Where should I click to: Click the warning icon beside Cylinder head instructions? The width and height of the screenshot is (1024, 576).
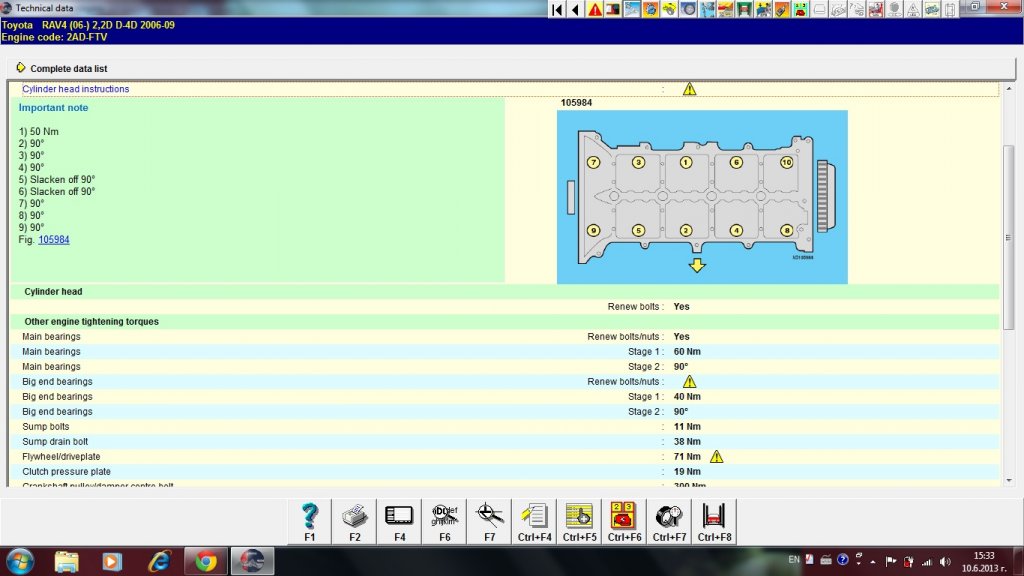pyautogui.click(x=689, y=89)
